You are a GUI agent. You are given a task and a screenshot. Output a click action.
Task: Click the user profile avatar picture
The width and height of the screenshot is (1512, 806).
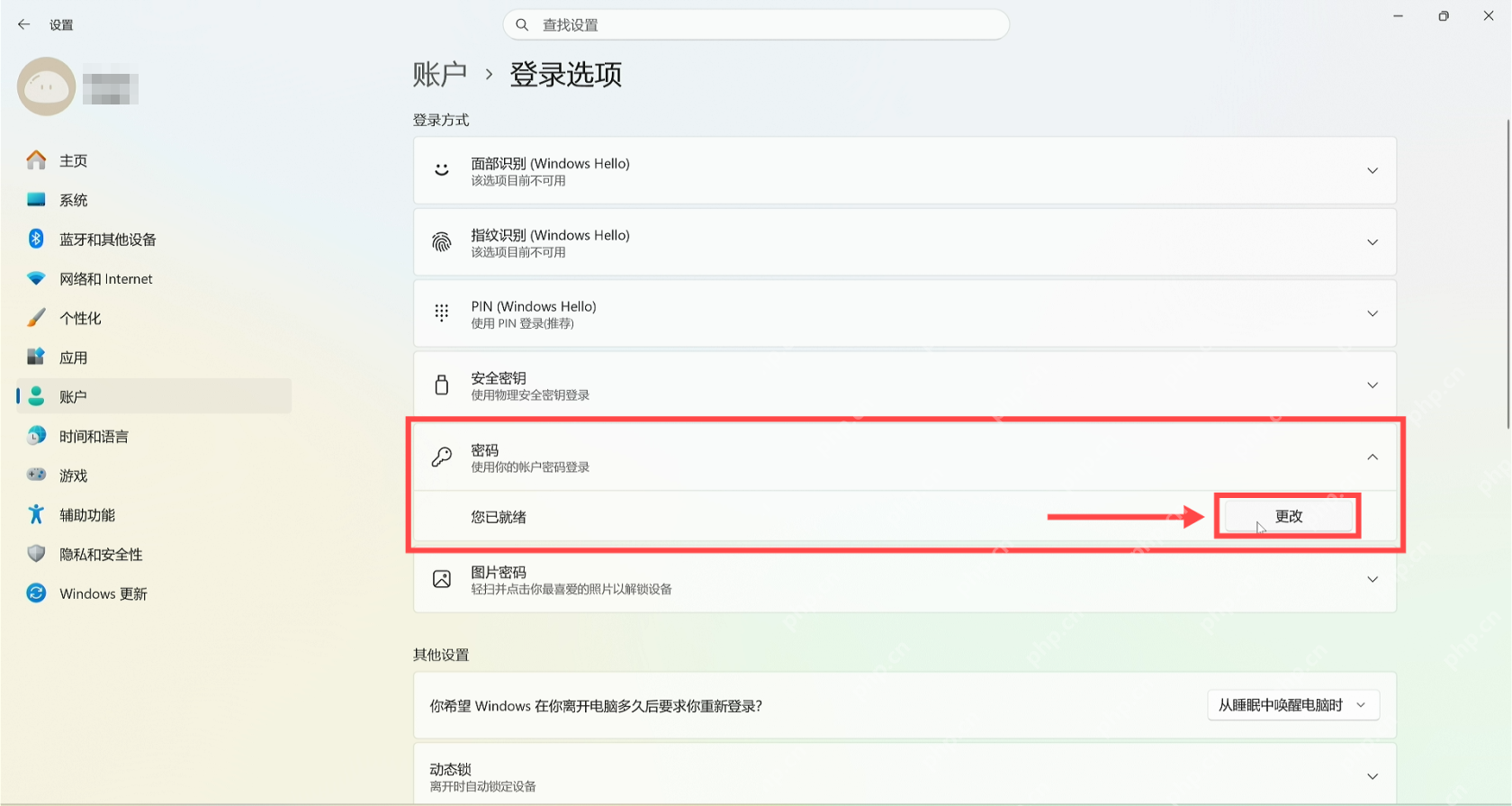coord(47,86)
